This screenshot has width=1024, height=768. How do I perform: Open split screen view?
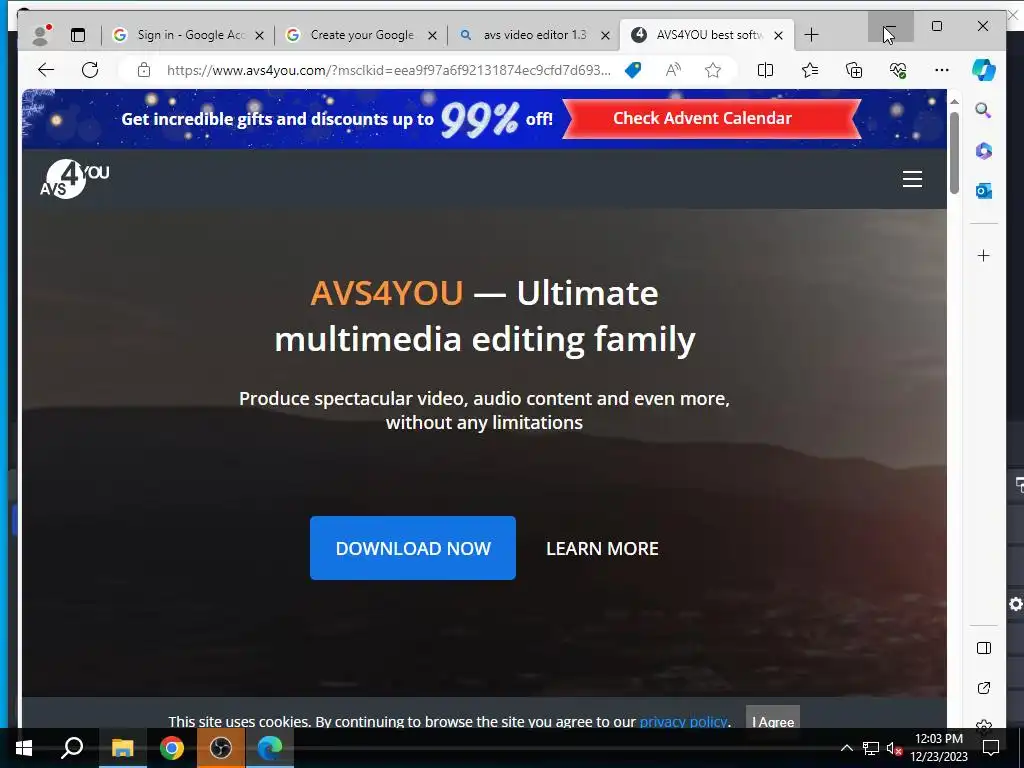765,70
